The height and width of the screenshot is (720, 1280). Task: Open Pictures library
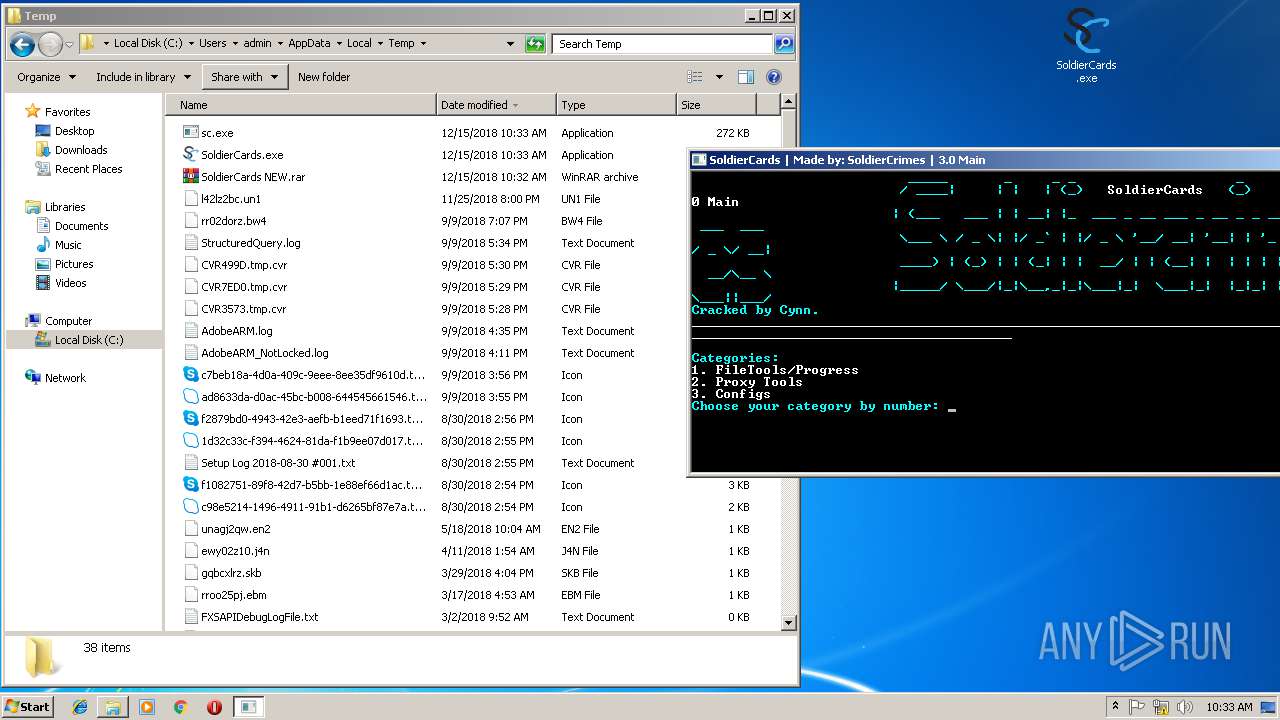[73, 264]
